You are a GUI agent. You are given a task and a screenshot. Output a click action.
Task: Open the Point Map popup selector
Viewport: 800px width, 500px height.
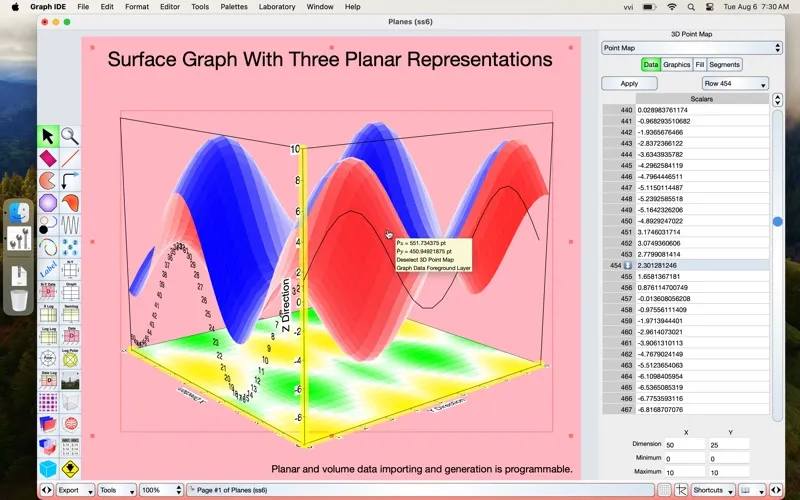[x=691, y=47]
